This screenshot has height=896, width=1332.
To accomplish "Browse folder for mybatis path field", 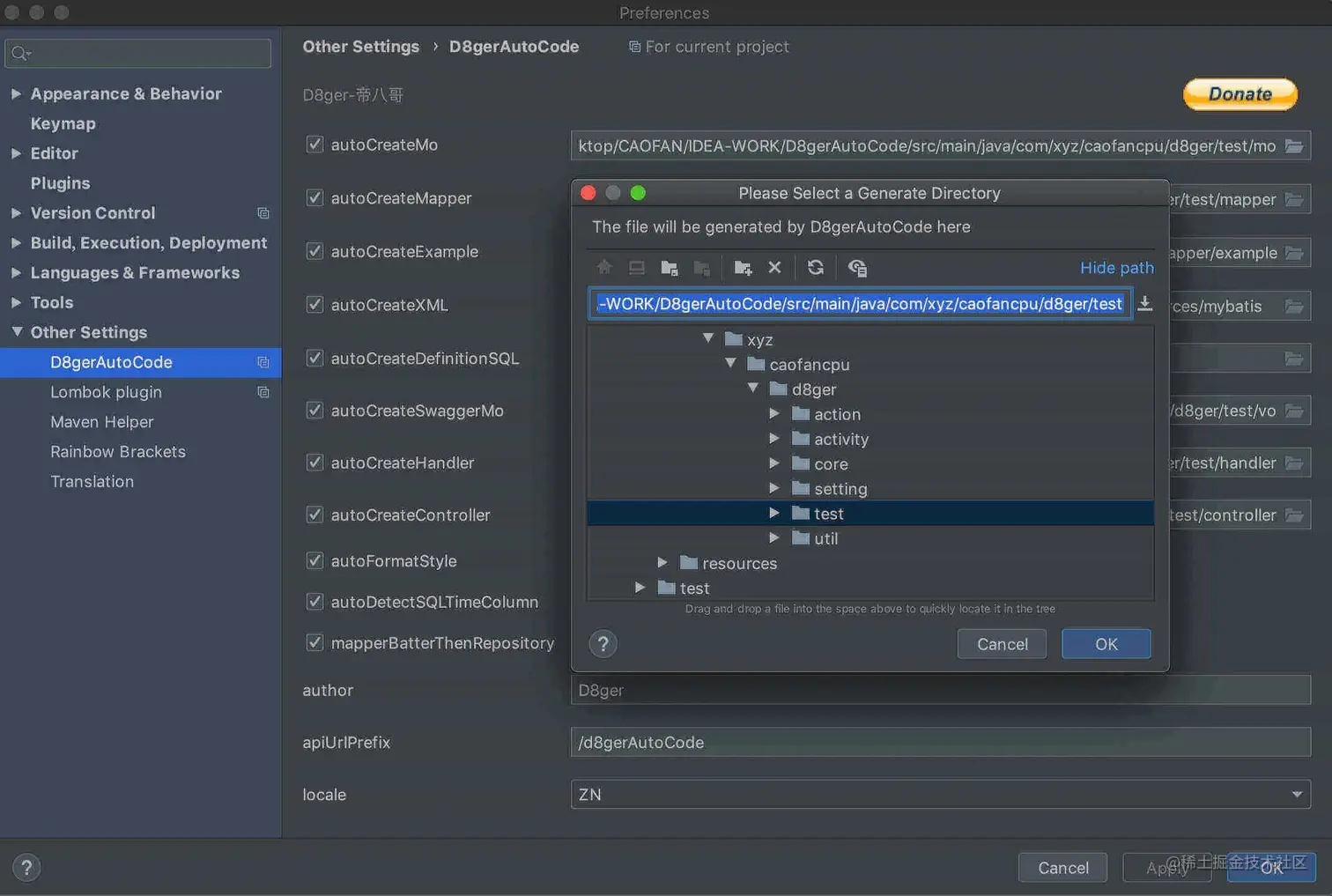I will coord(1293,306).
